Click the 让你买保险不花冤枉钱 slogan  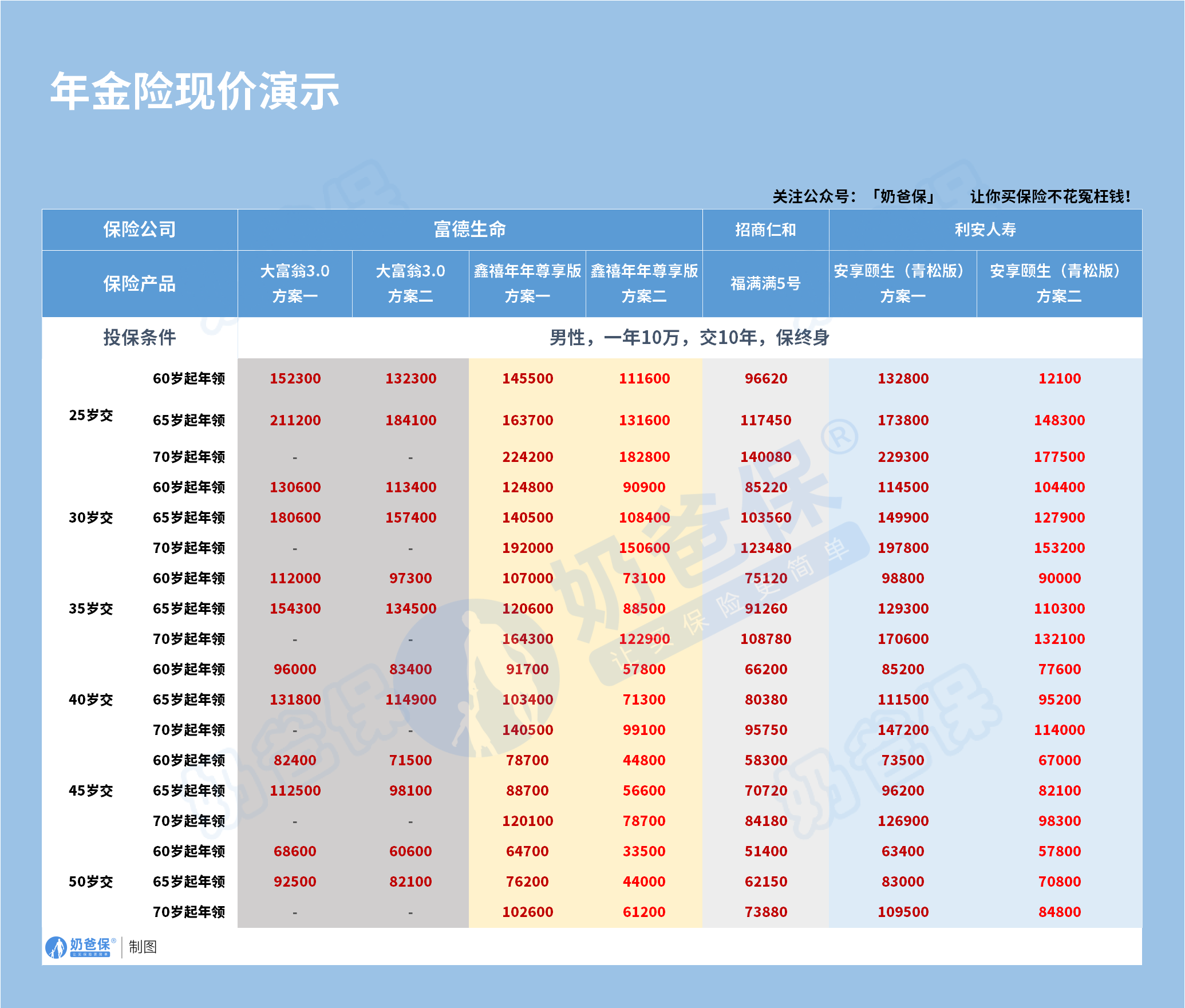pyautogui.click(x=1050, y=197)
